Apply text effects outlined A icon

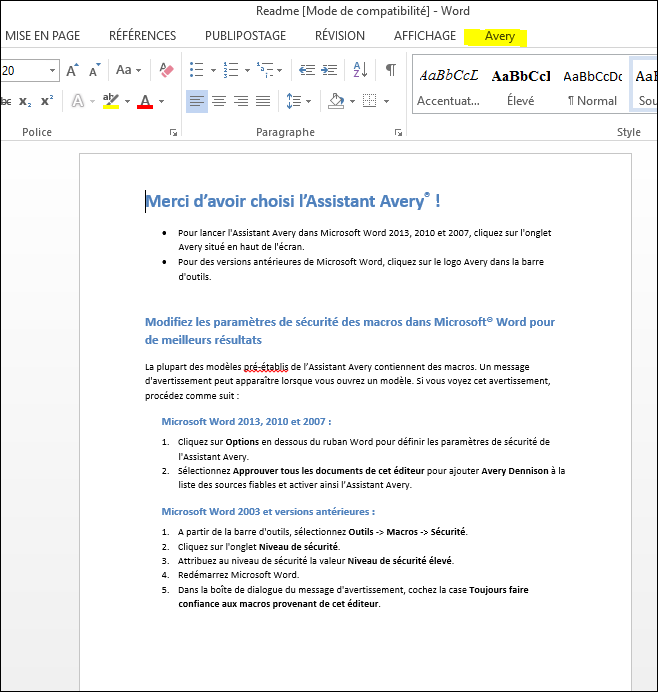coord(78,102)
